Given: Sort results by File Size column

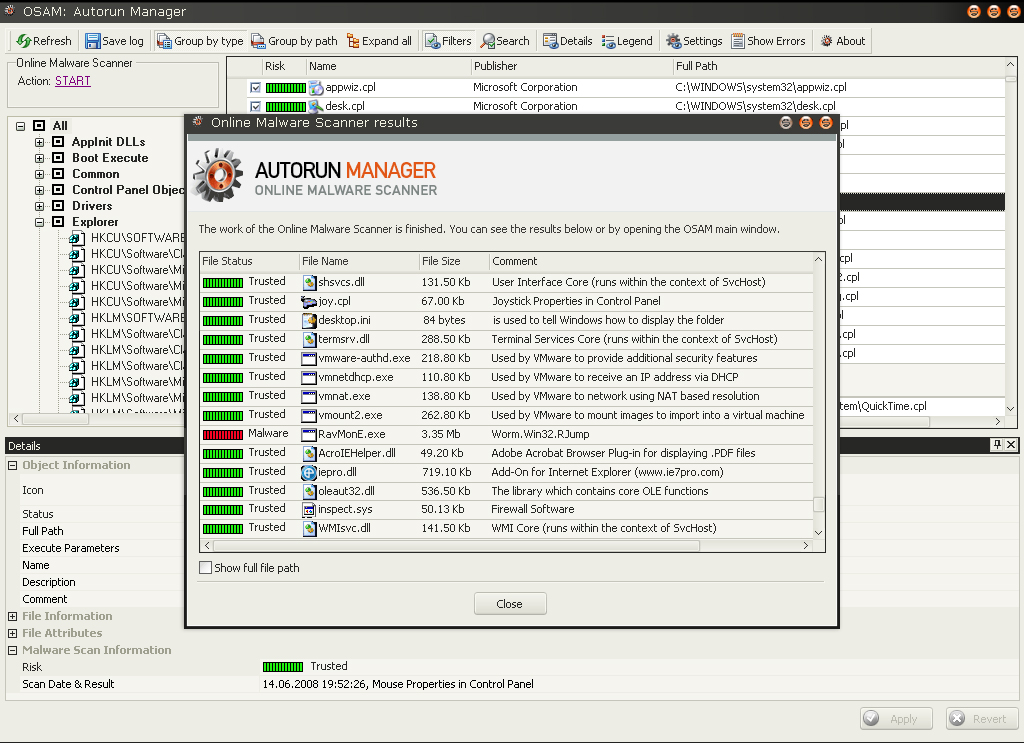Looking at the screenshot, I should 454,261.
